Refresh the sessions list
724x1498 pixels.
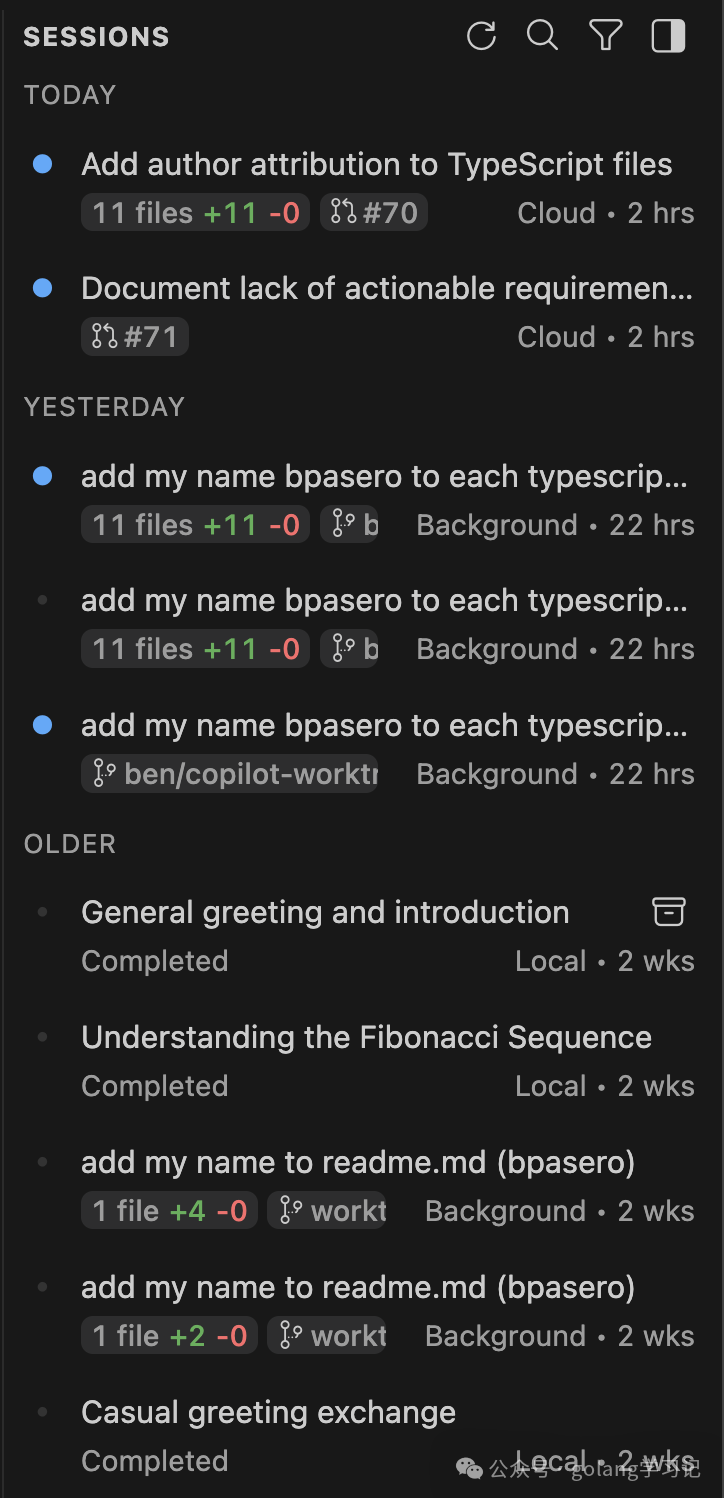tap(481, 37)
